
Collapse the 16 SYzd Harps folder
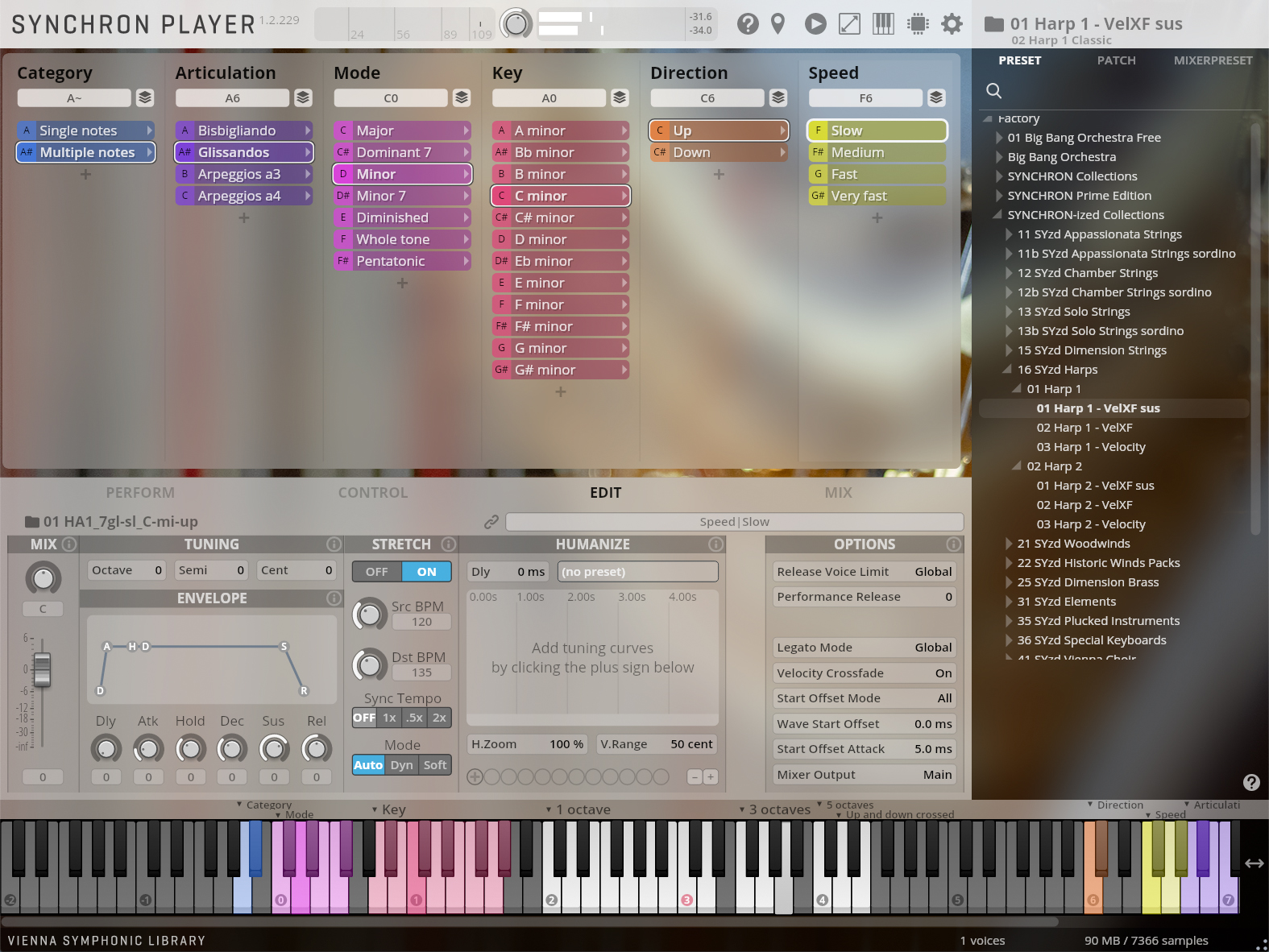coord(1007,370)
